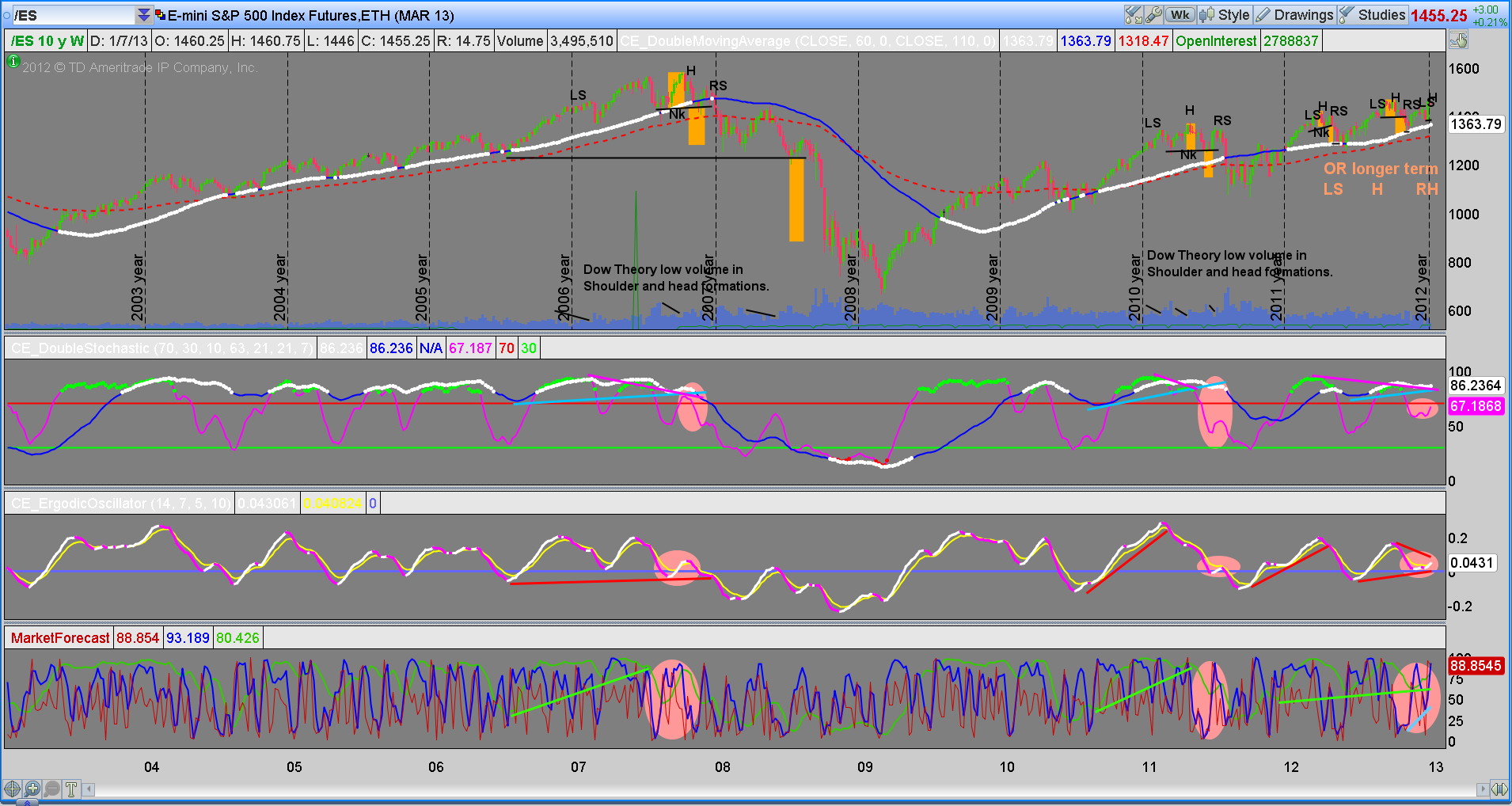This screenshot has height=806, width=1512.
Task: Click the last price '1455.25' in toolbar
Action: coord(1438,16)
